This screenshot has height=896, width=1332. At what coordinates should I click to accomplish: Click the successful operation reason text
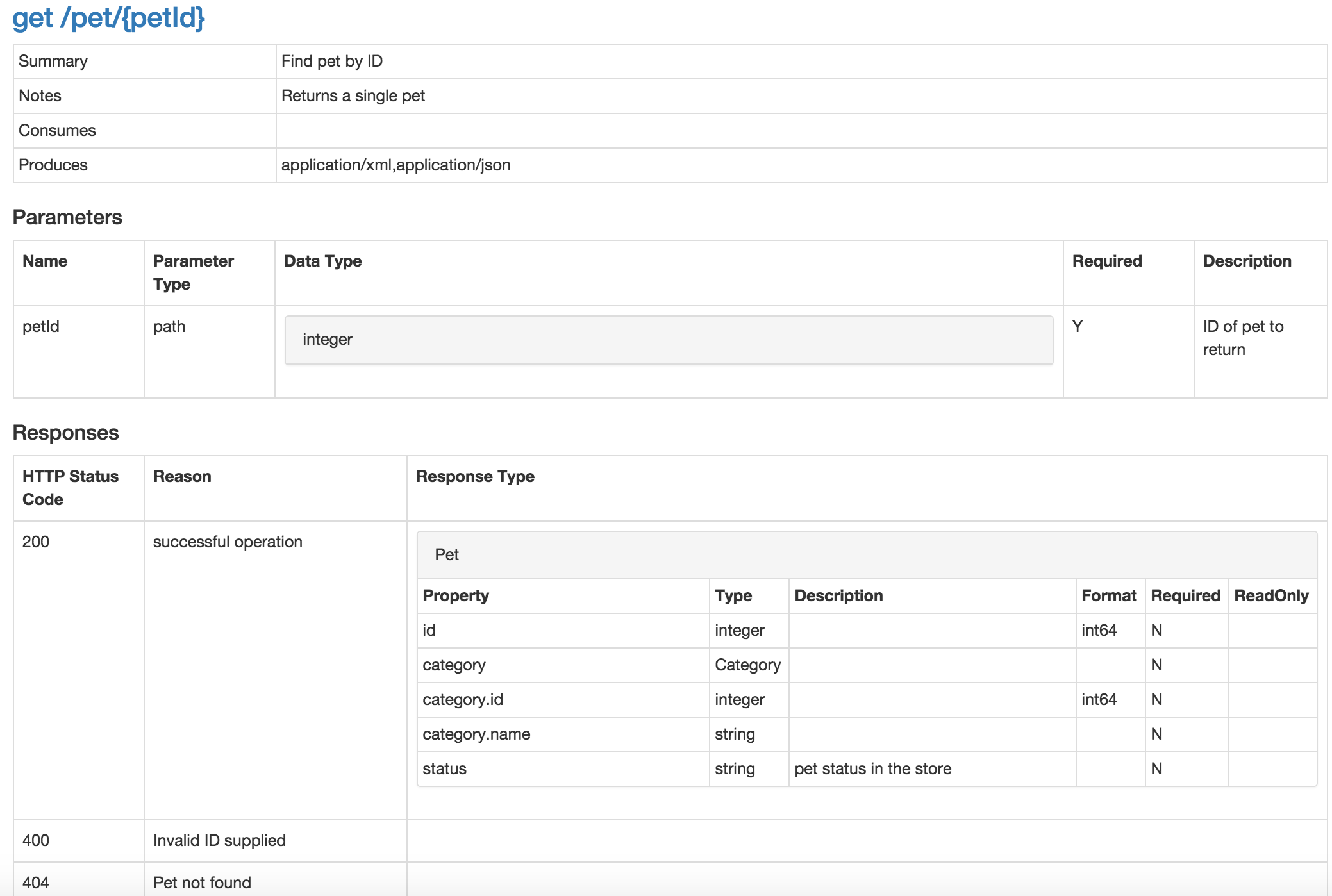click(228, 542)
